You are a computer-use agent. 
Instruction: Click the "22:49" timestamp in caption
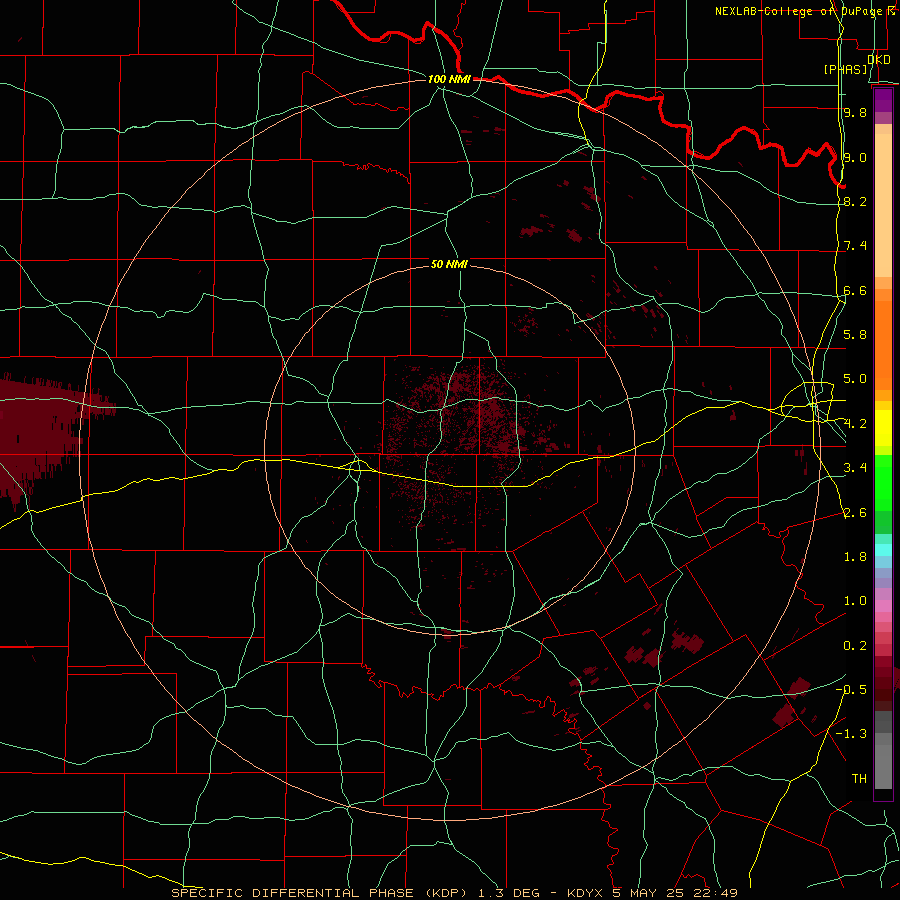[715, 893]
